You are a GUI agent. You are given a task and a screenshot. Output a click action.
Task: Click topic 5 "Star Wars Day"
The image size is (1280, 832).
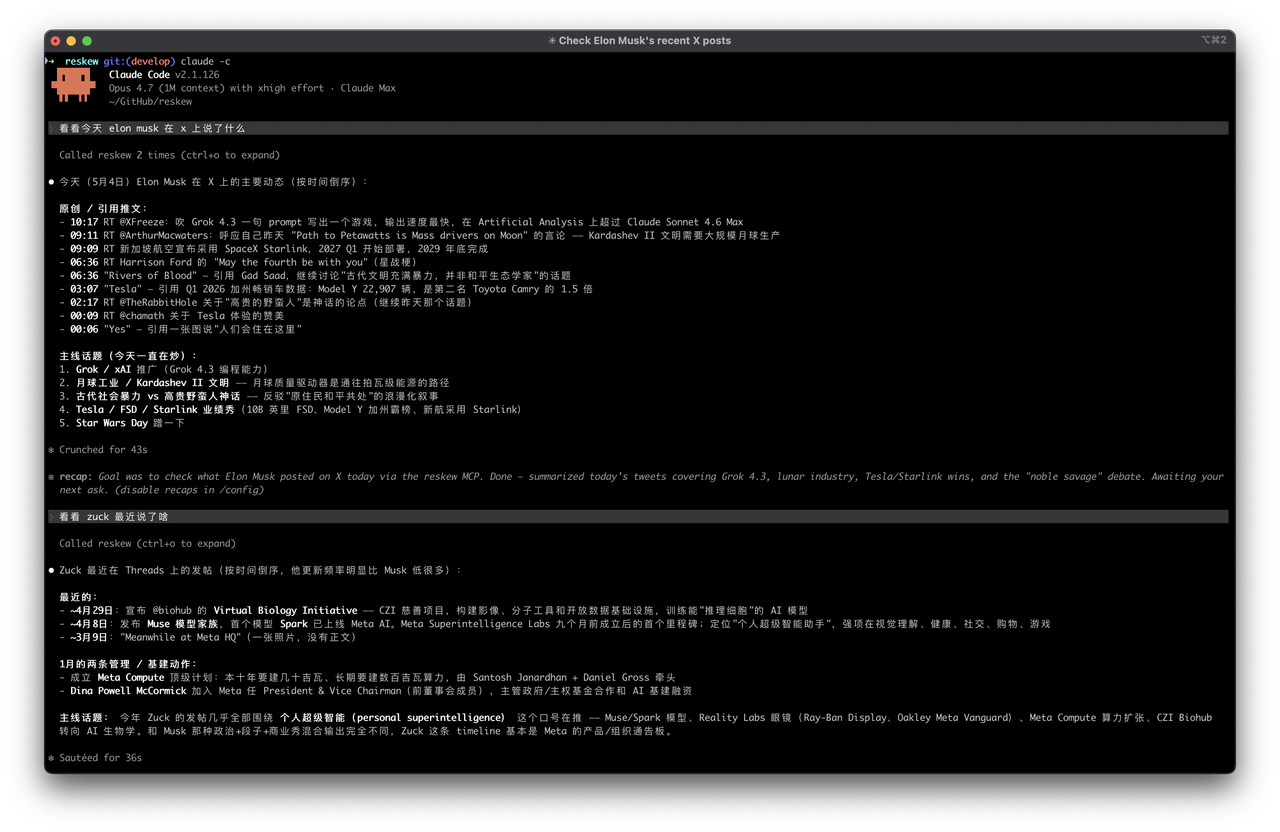(121, 423)
